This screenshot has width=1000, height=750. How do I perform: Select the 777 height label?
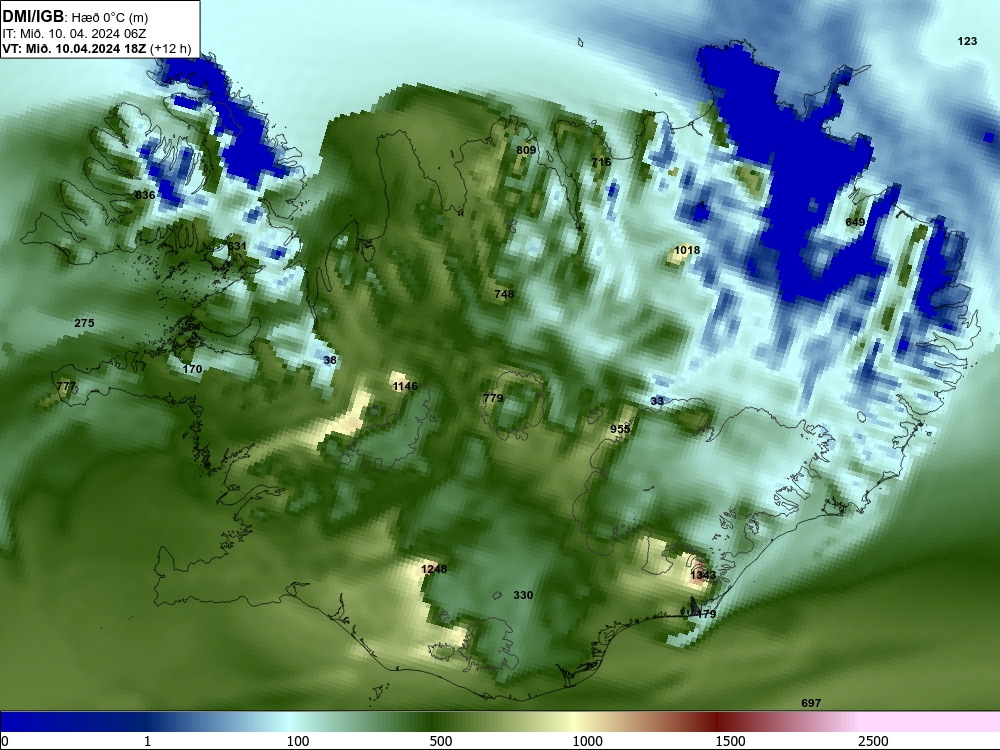coord(66,386)
